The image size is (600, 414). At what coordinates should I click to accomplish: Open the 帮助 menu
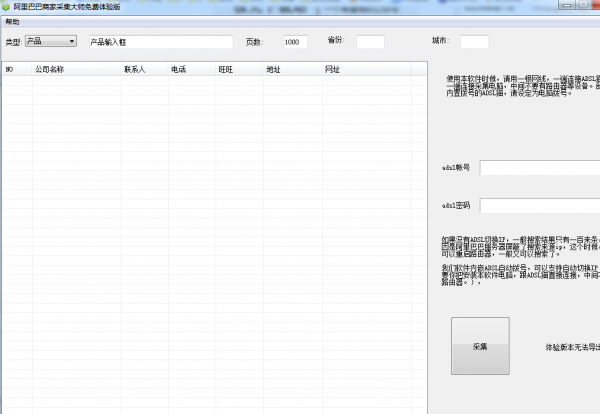[x=12, y=21]
